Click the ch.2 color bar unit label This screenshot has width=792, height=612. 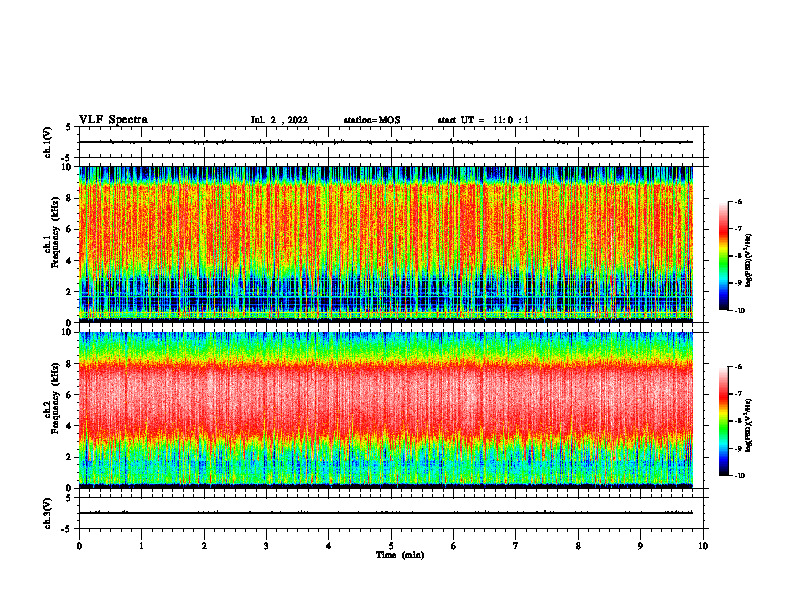(749, 426)
